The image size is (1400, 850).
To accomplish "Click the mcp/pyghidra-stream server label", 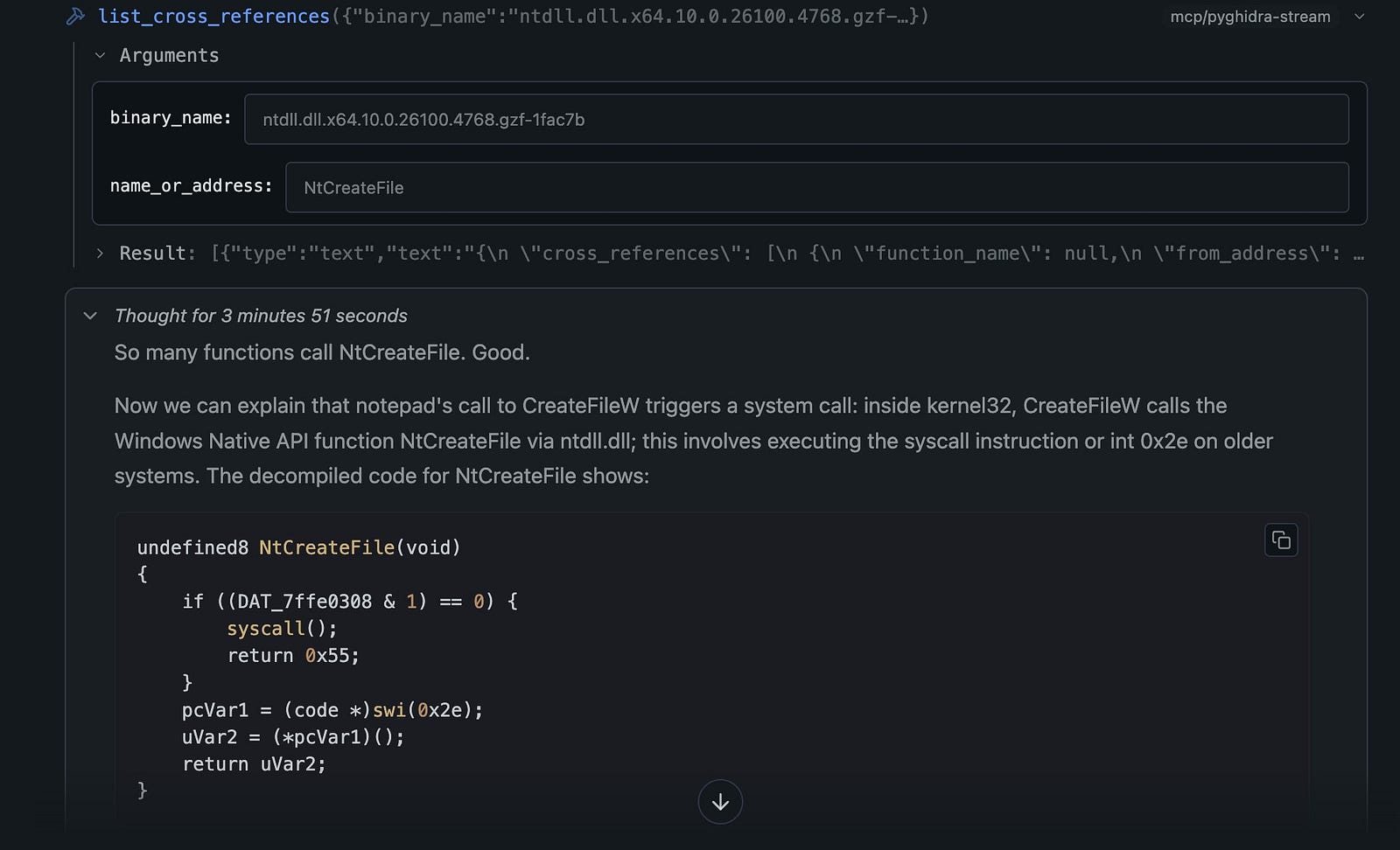I will (1250, 17).
